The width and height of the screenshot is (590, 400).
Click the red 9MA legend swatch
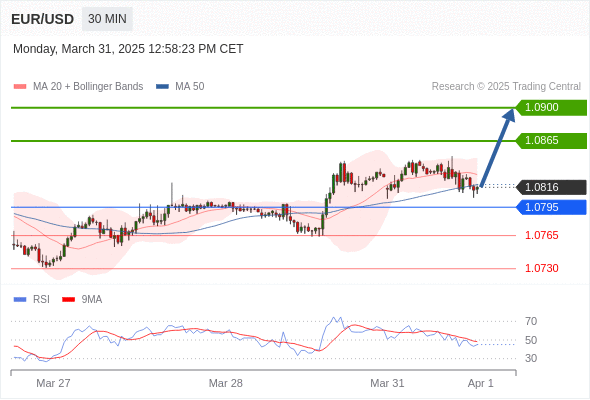[68, 300]
